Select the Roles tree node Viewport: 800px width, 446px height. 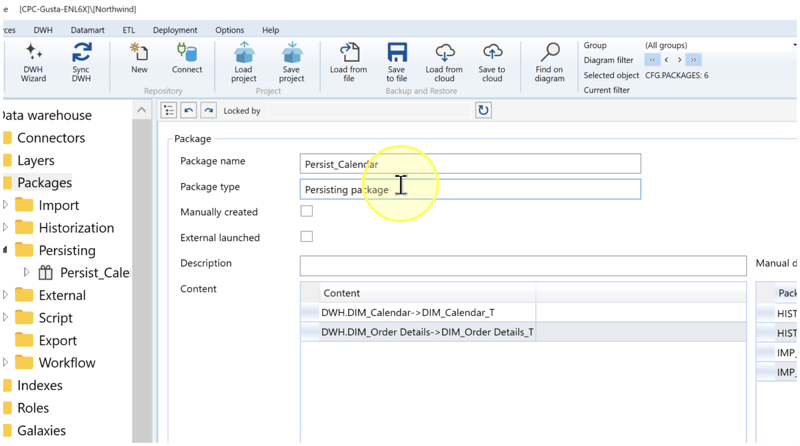click(x=33, y=408)
